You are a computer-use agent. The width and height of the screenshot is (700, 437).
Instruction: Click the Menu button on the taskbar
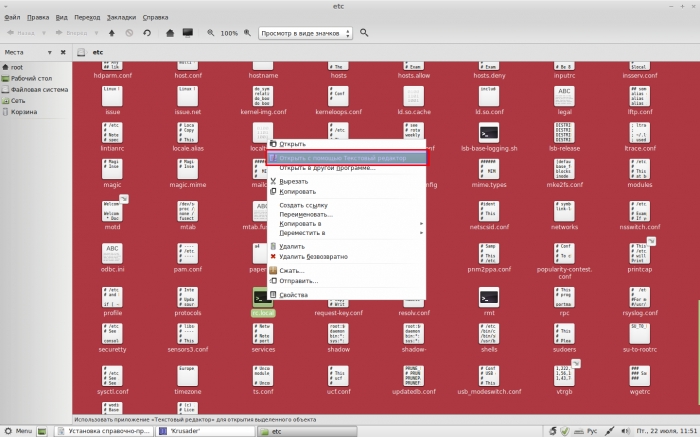(17, 430)
